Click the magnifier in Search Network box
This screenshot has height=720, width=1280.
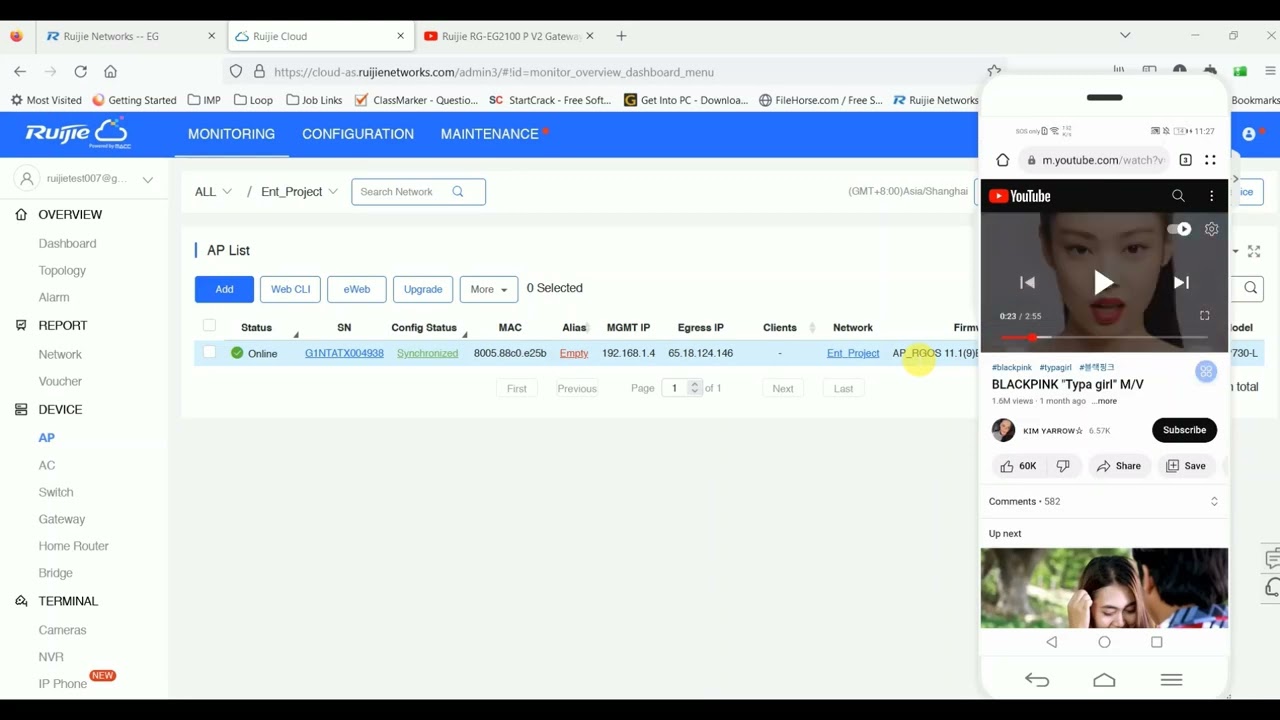click(x=458, y=192)
